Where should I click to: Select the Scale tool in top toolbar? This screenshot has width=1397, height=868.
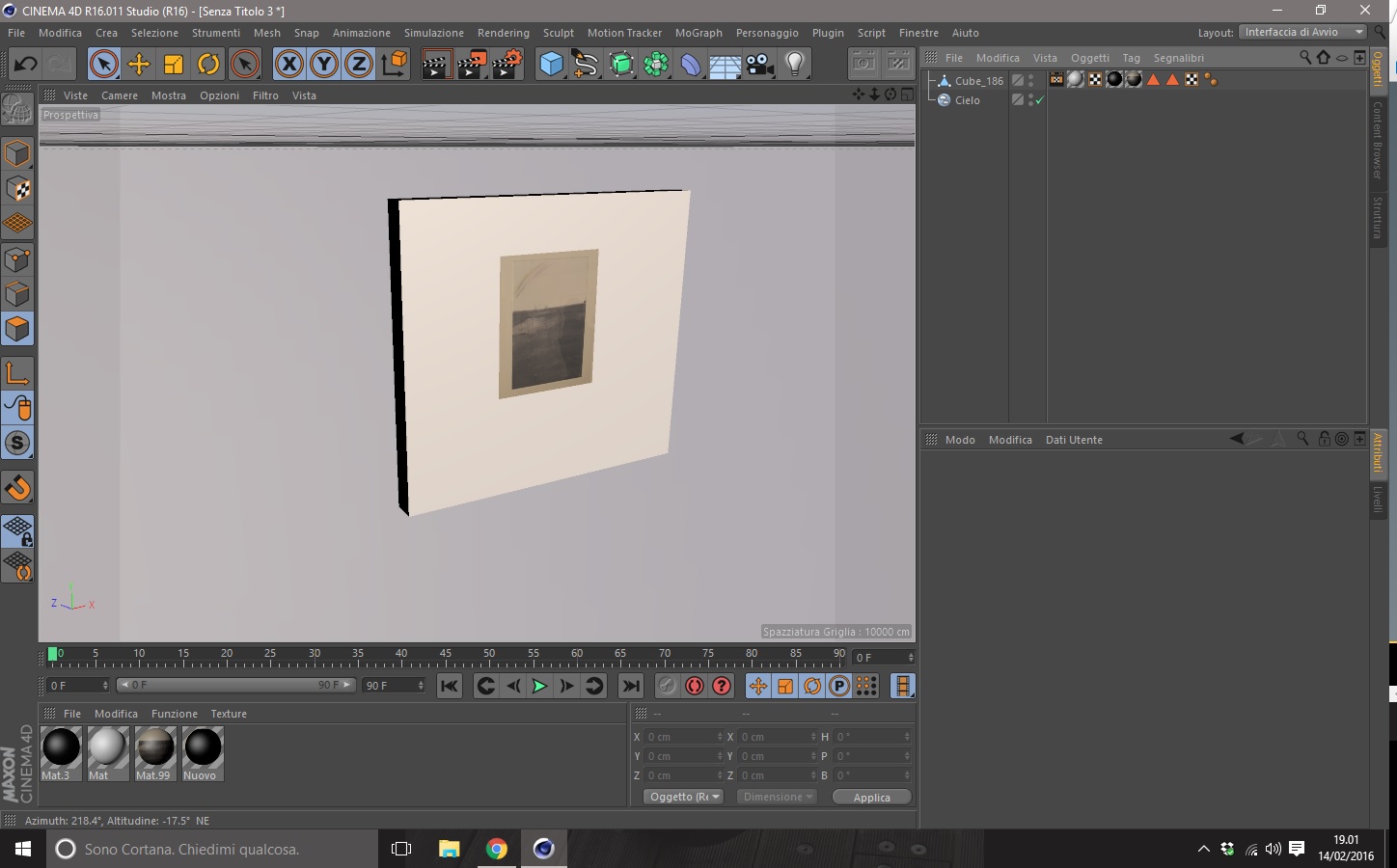point(174,65)
